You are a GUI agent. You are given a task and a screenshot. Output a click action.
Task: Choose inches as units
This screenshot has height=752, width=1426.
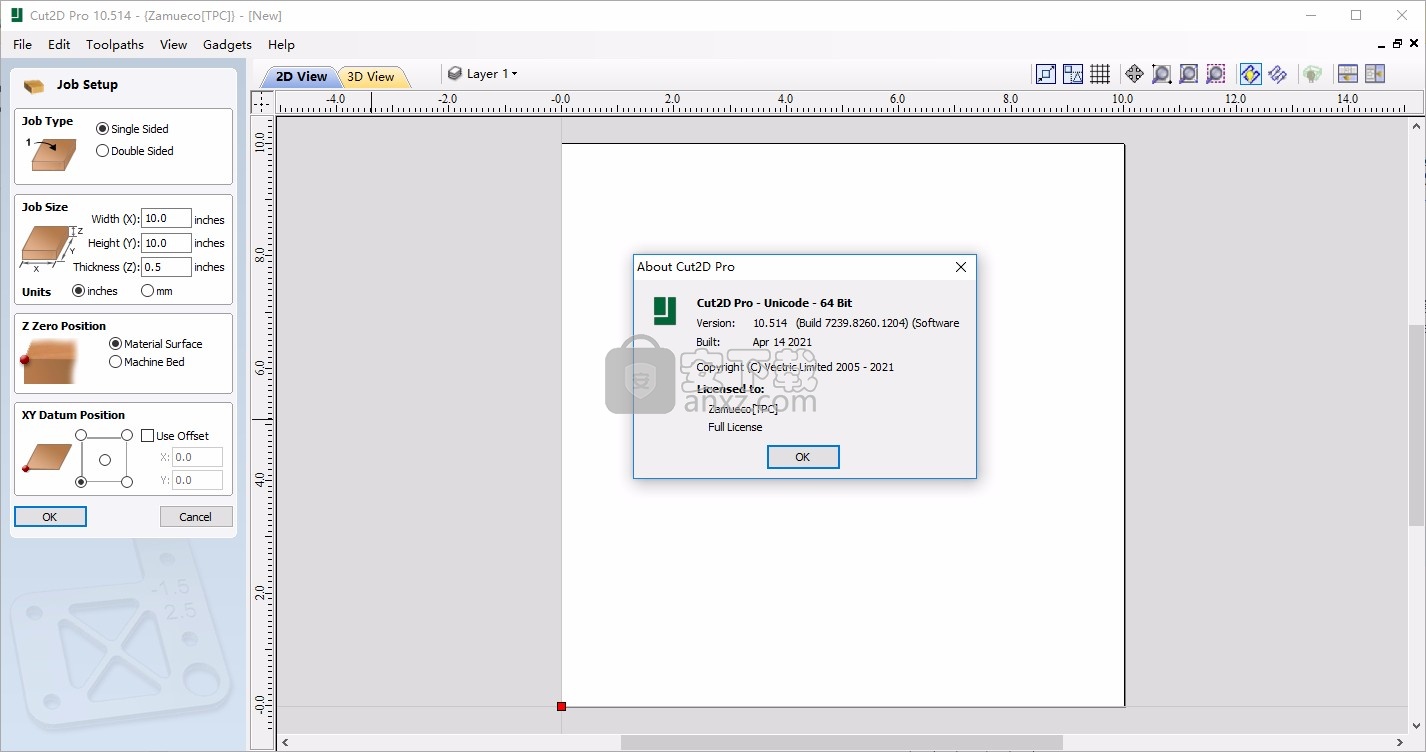[95, 291]
